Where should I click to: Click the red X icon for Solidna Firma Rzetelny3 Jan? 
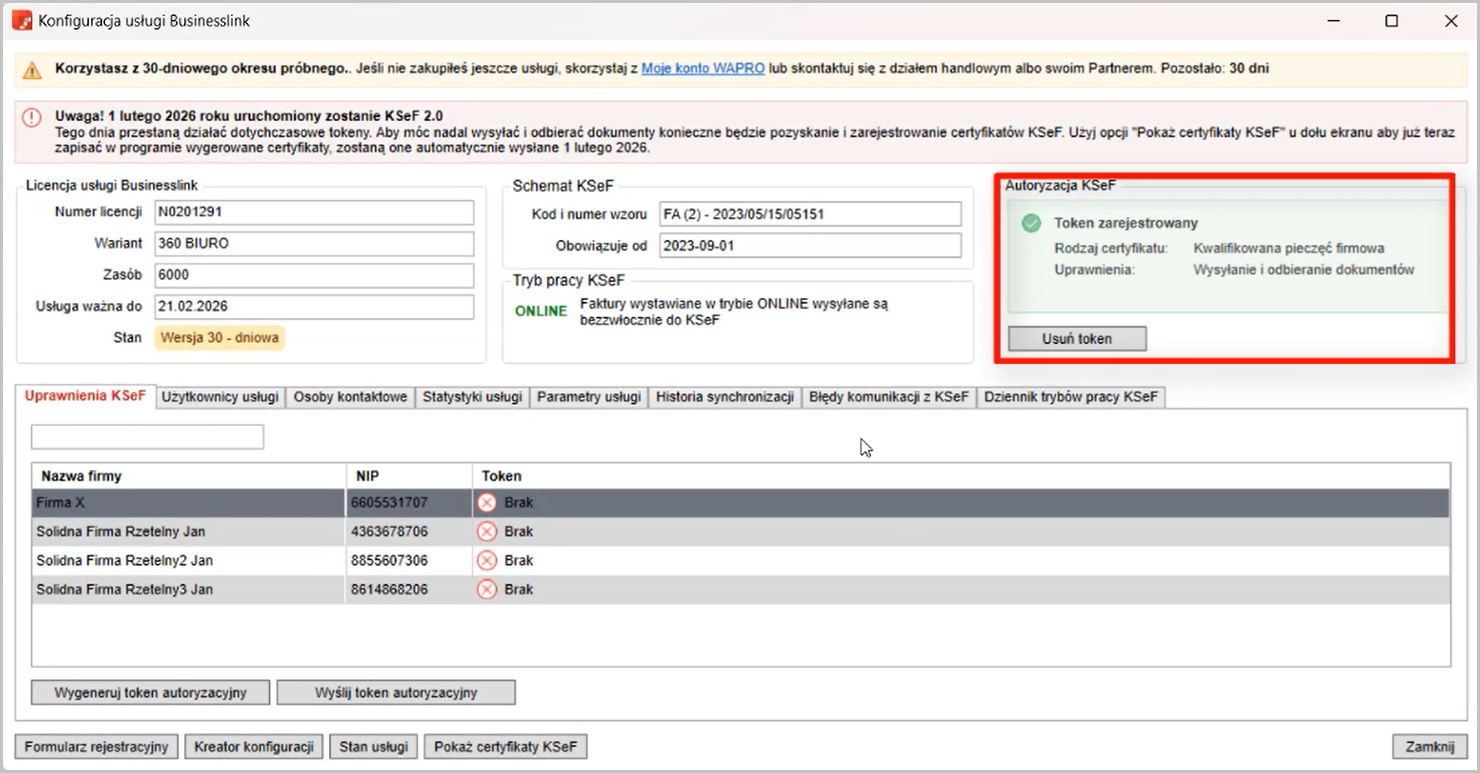click(487, 590)
